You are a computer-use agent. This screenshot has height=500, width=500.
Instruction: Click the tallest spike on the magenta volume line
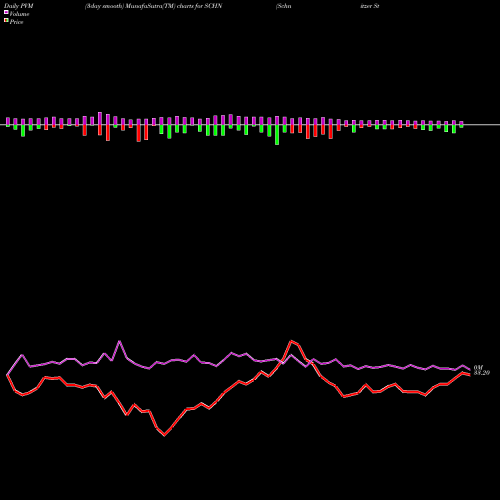(x=120, y=341)
